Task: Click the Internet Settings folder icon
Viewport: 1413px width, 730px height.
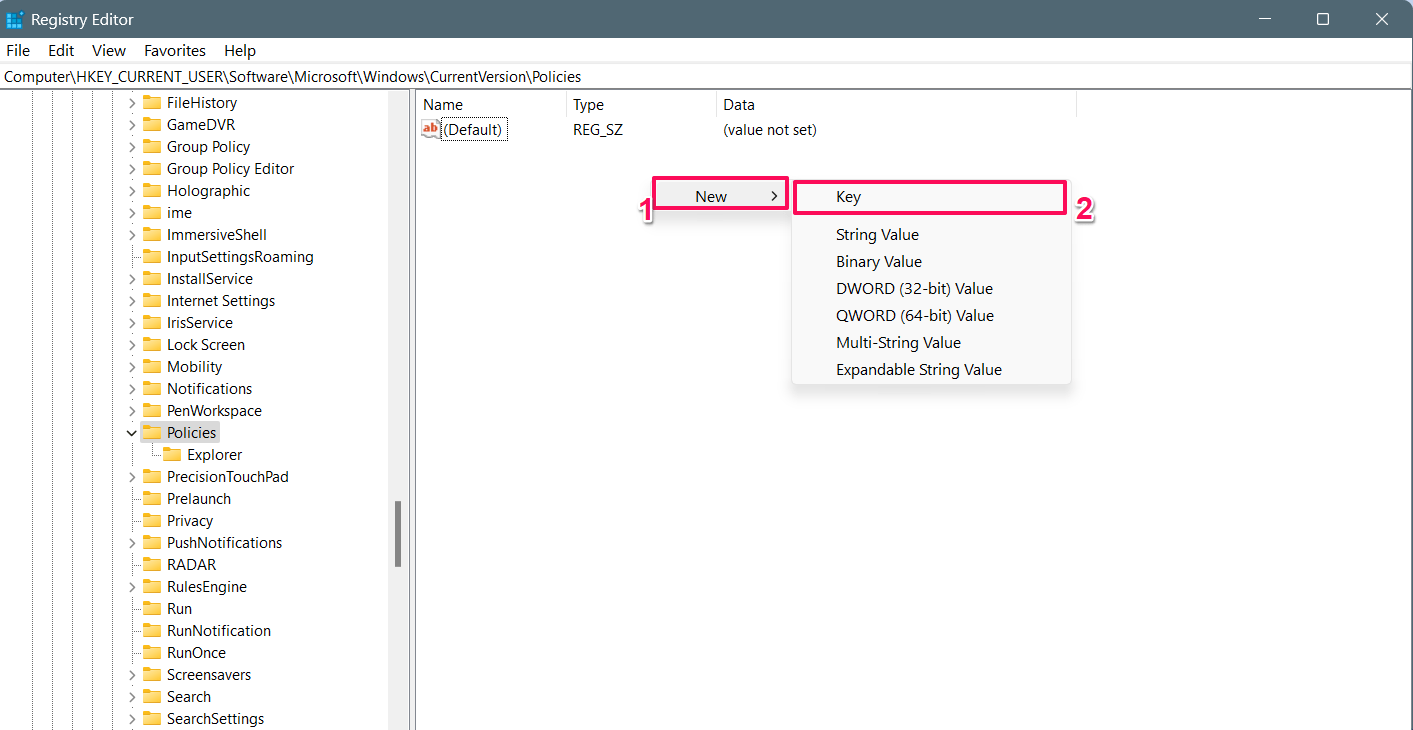Action: coord(152,300)
